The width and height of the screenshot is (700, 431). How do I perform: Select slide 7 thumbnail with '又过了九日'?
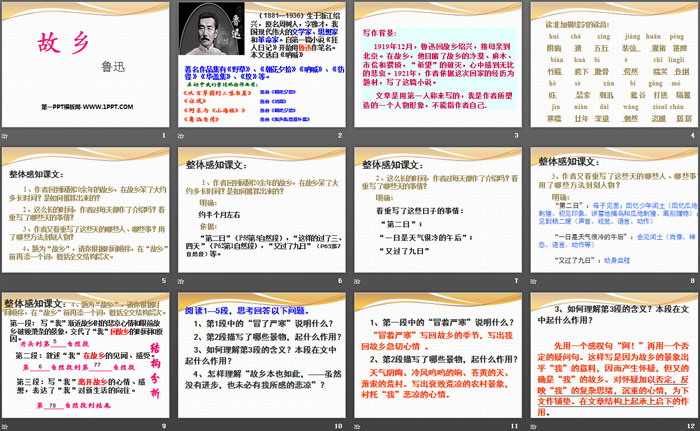438,210
